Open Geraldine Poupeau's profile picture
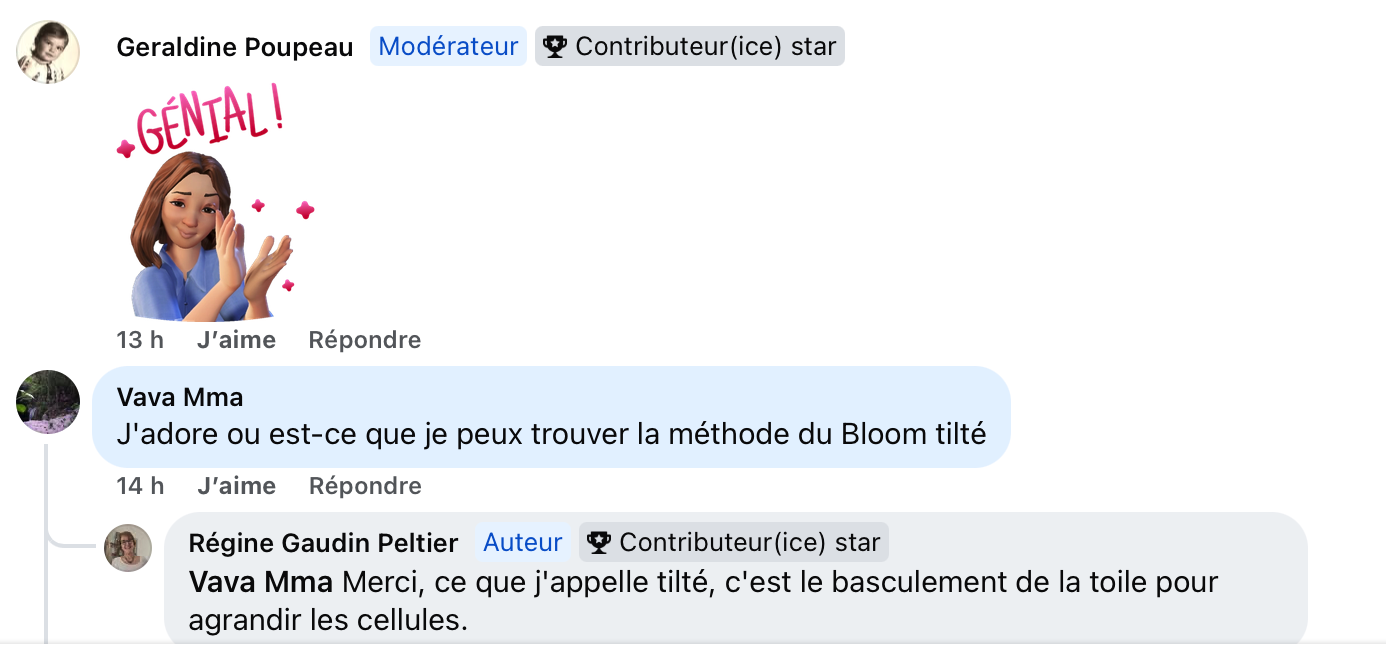Viewport: 1386px width, 662px height. pyautogui.click(x=48, y=51)
